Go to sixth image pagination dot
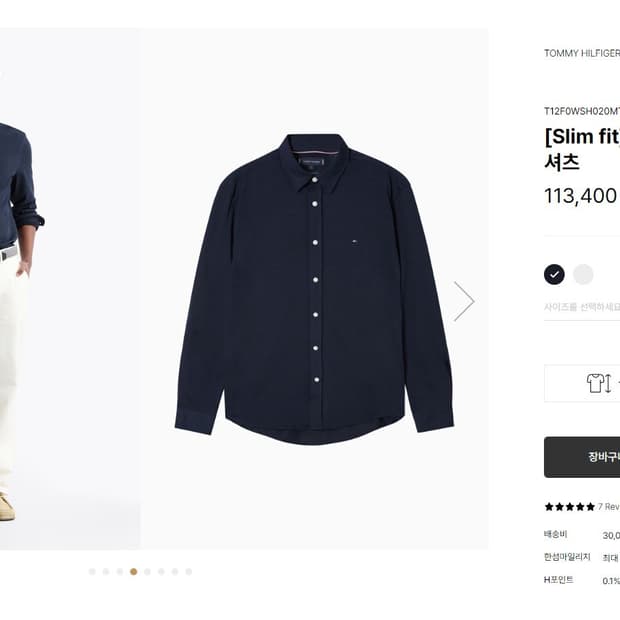The height and width of the screenshot is (620, 620). pos(161,572)
